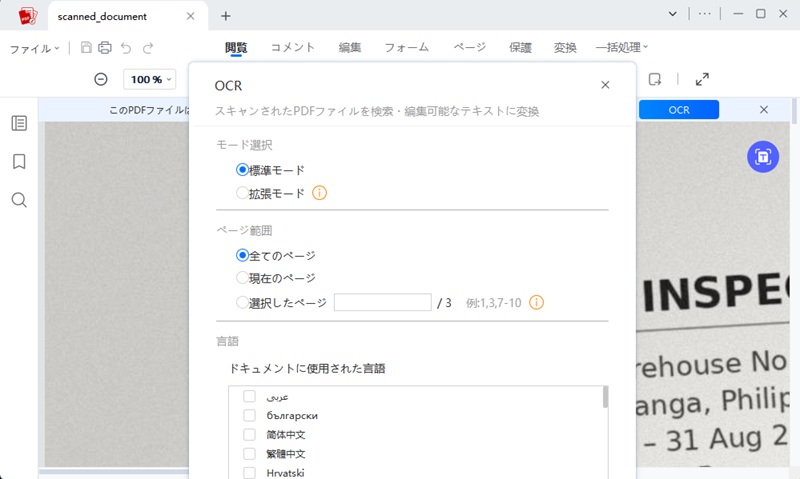This screenshot has width=800, height=479.
Task: Check the български language checkbox
Action: click(x=249, y=415)
